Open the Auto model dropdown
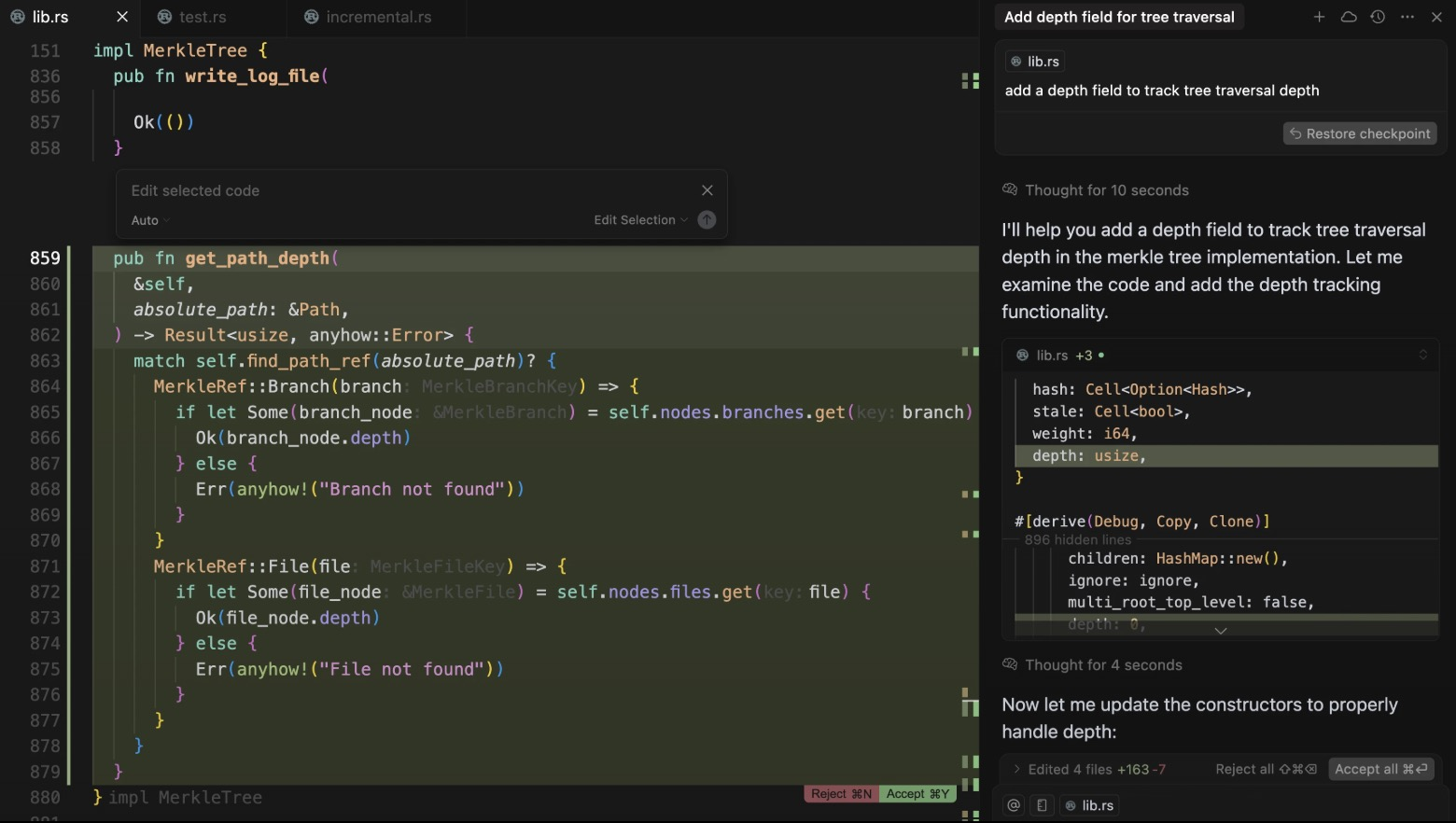Viewport: 1456px width, 823px height. coord(150,220)
